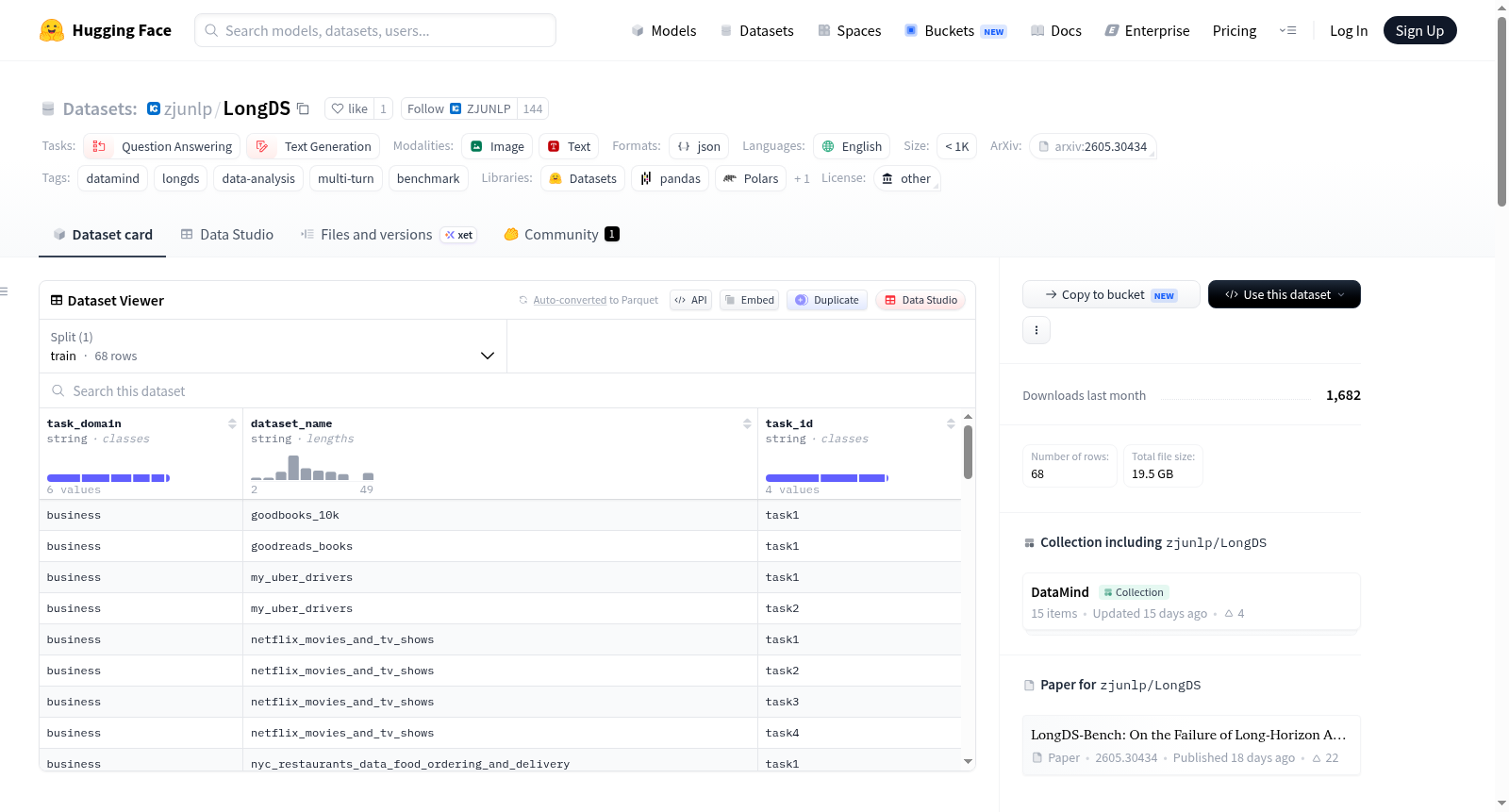Image resolution: width=1509 pixels, height=812 pixels.
Task: Click the datamind tag
Action: point(113,178)
